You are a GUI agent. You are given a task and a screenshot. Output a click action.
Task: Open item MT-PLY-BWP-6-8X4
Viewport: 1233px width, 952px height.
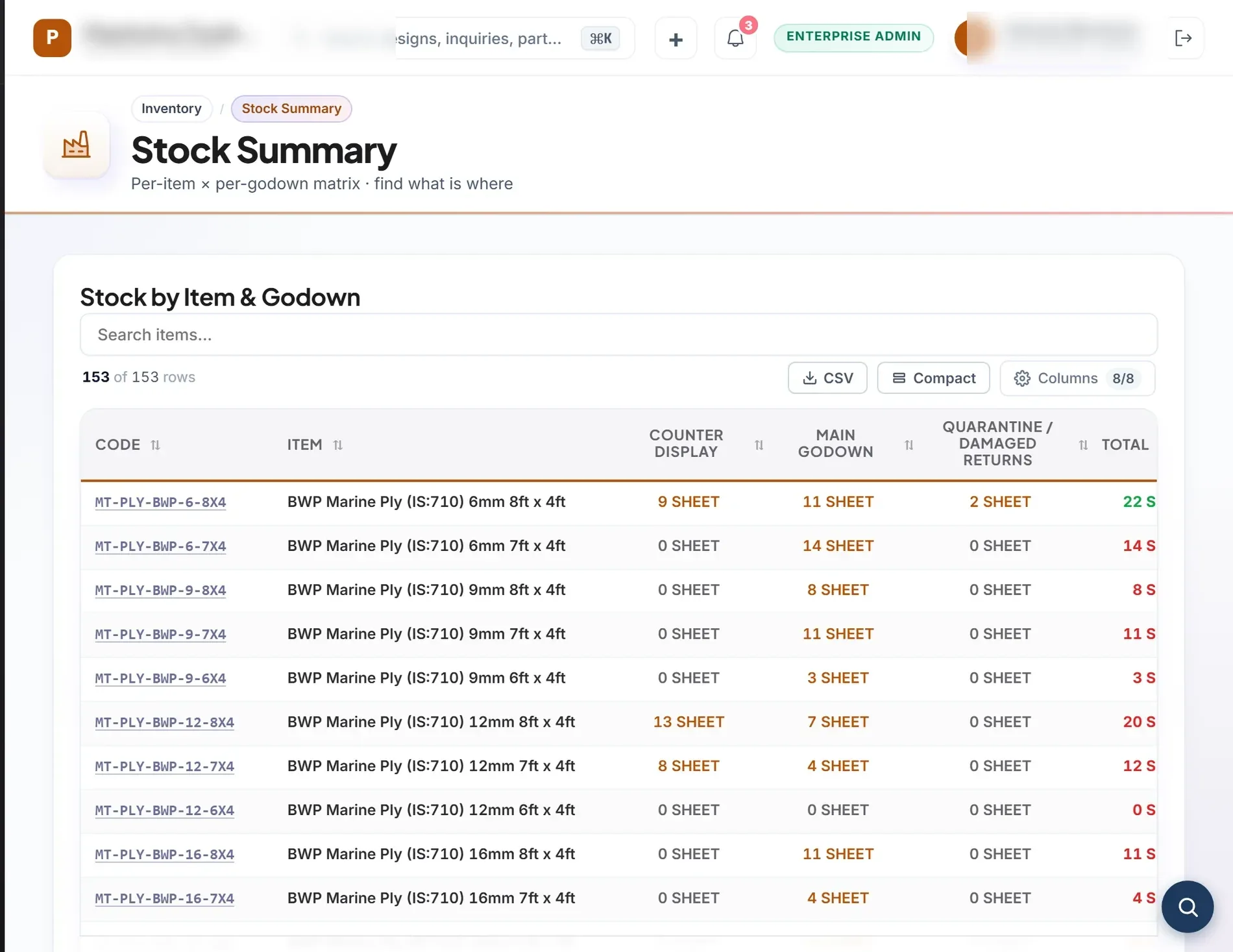click(x=160, y=502)
